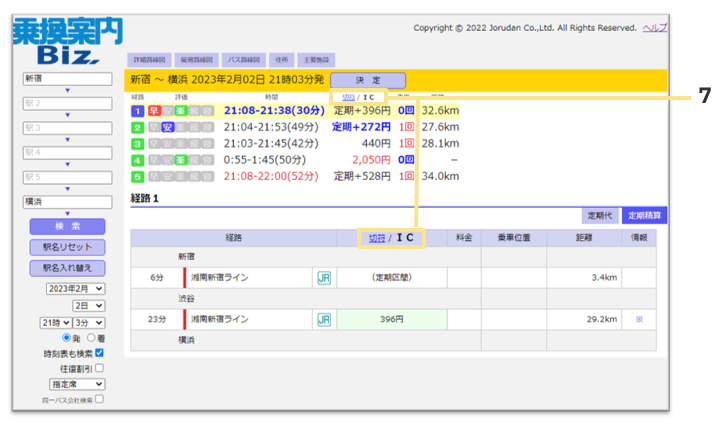
Task: Click JR icon in 新宿 to 渋谷 row
Action: [x=323, y=277]
